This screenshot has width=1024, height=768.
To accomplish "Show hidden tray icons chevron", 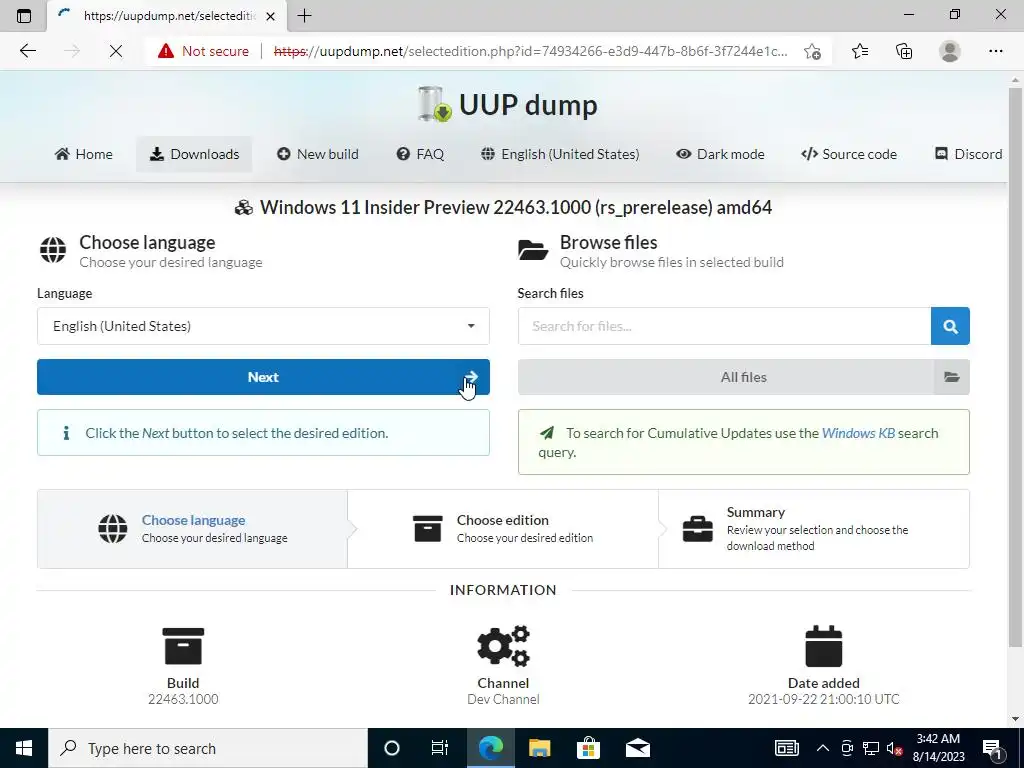I will pyautogui.click(x=823, y=748).
